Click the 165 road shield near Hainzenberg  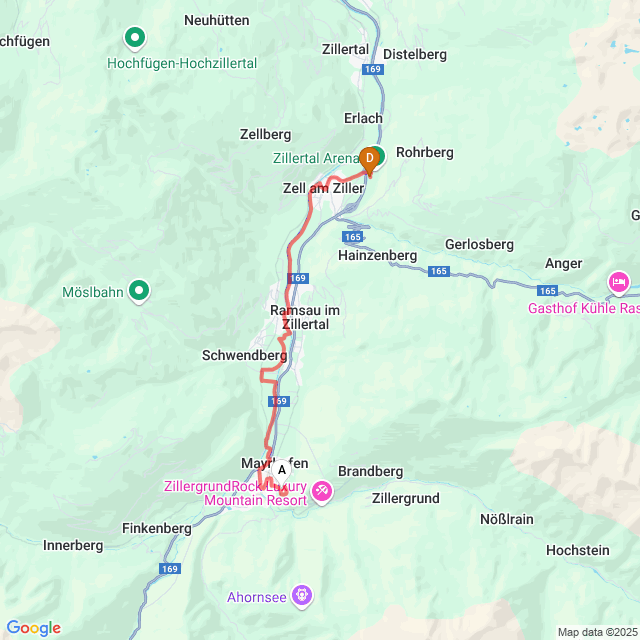coord(353,237)
